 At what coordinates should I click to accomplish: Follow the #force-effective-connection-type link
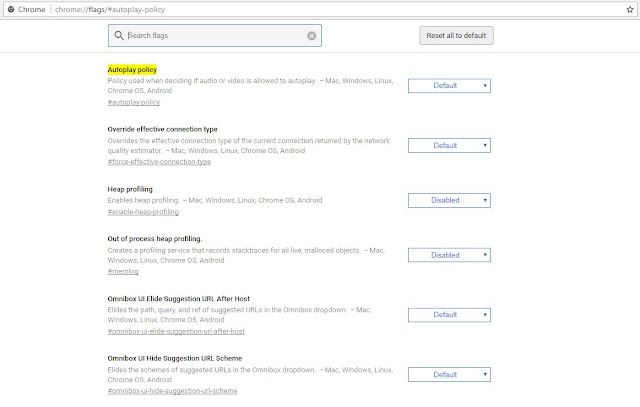(159, 162)
